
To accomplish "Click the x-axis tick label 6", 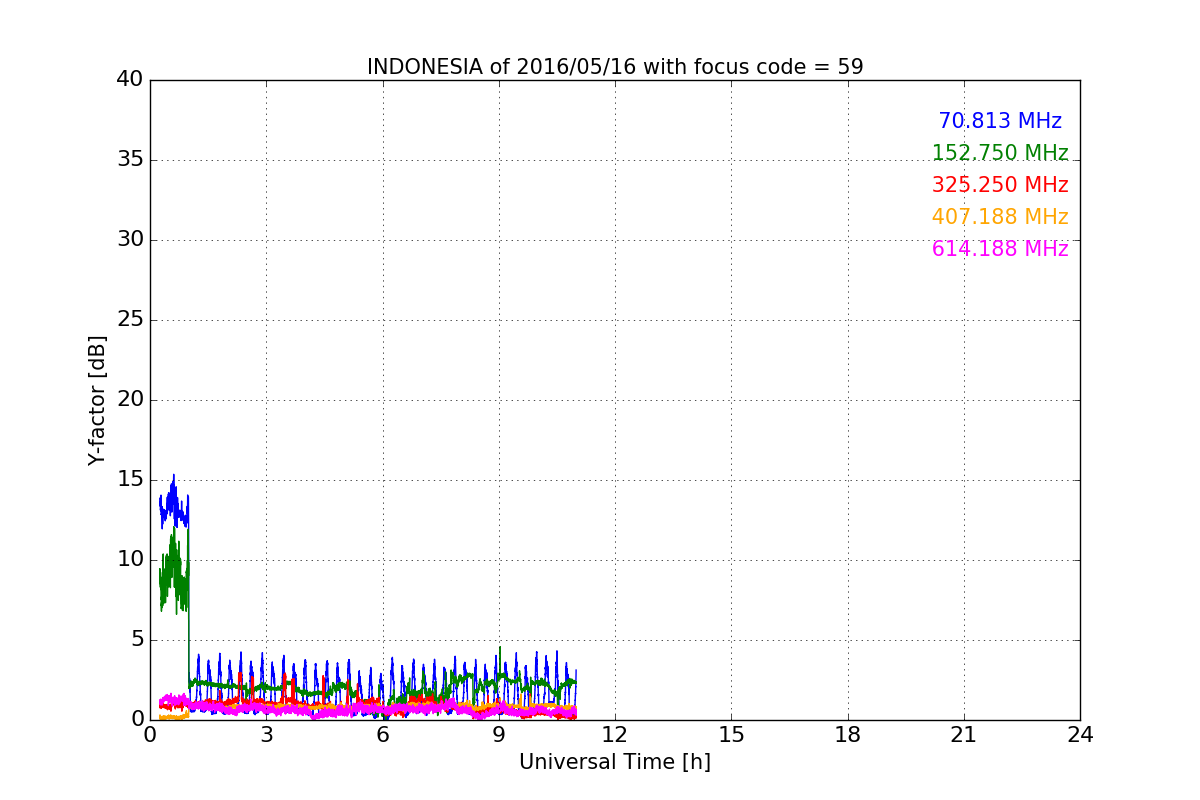I will (x=383, y=735).
